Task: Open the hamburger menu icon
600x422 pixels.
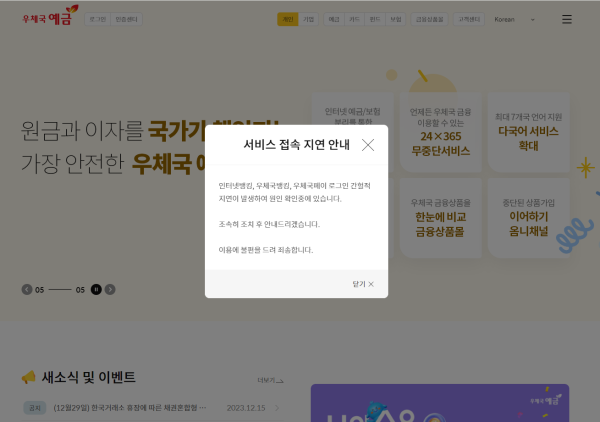Action: coord(567,19)
